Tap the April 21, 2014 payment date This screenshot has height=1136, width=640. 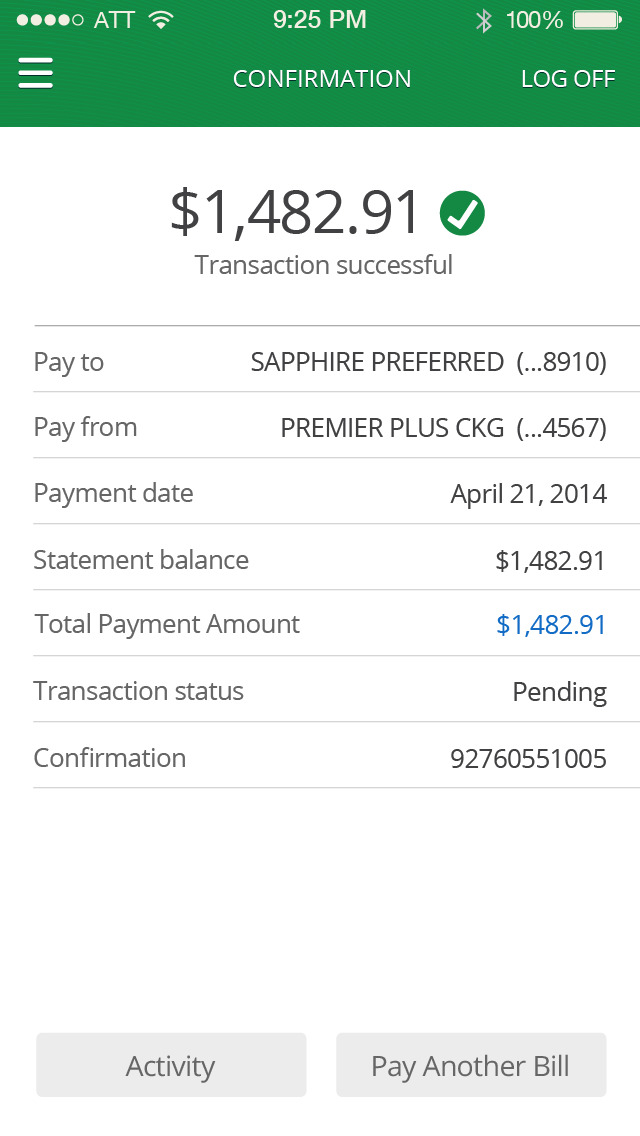(x=528, y=494)
